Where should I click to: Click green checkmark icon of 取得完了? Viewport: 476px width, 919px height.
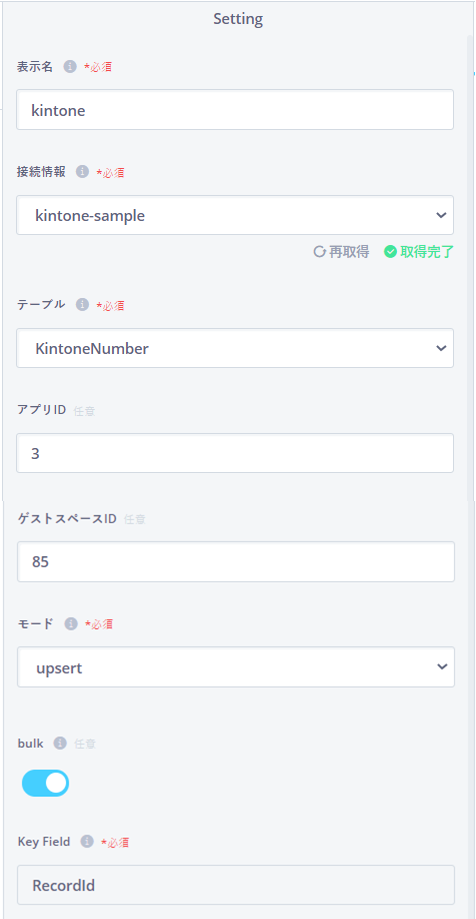pos(390,252)
